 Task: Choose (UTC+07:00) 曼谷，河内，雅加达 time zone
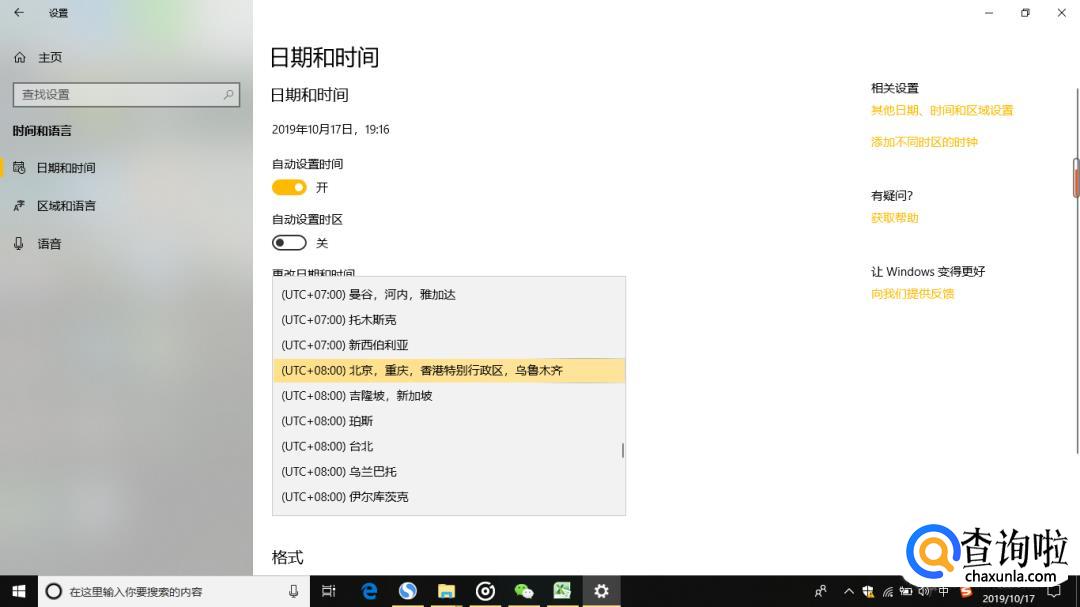(449, 294)
